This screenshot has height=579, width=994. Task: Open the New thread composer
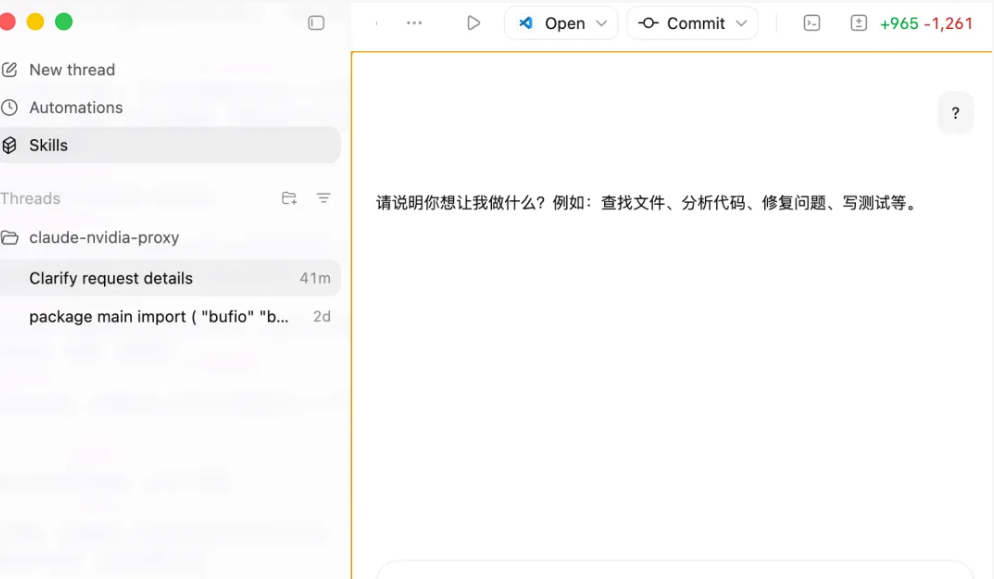70,69
